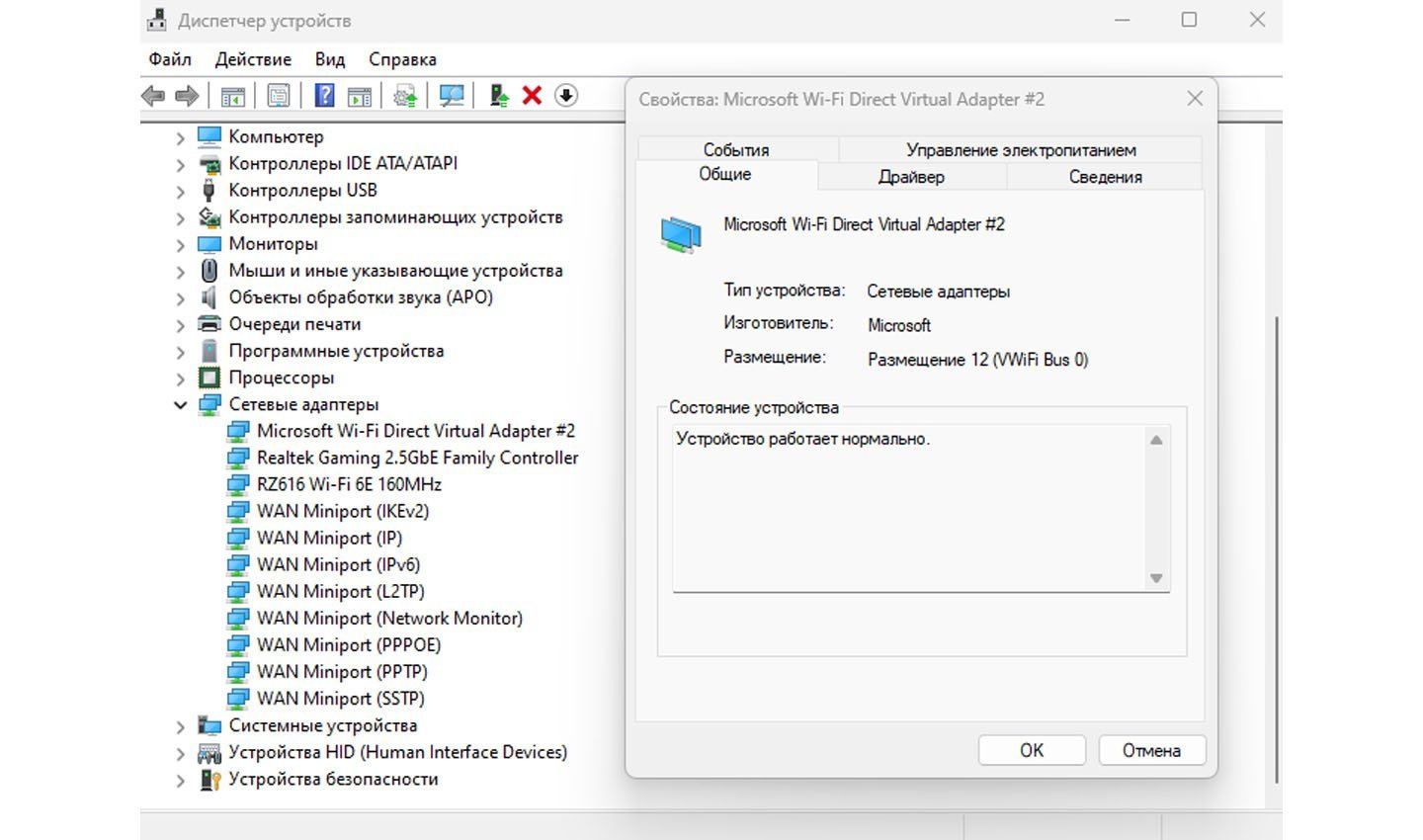Expand the Устройства безопасности node
This screenshot has height=840, width=1423.
[x=180, y=780]
